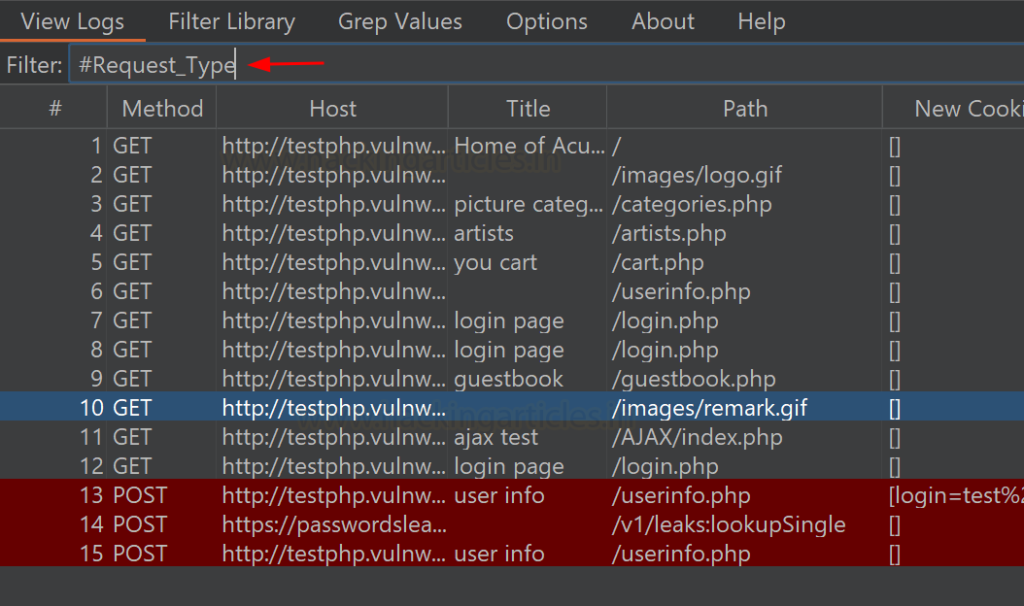This screenshot has height=606, width=1024.
Task: Sort logs by the Host column
Action: click(x=332, y=108)
